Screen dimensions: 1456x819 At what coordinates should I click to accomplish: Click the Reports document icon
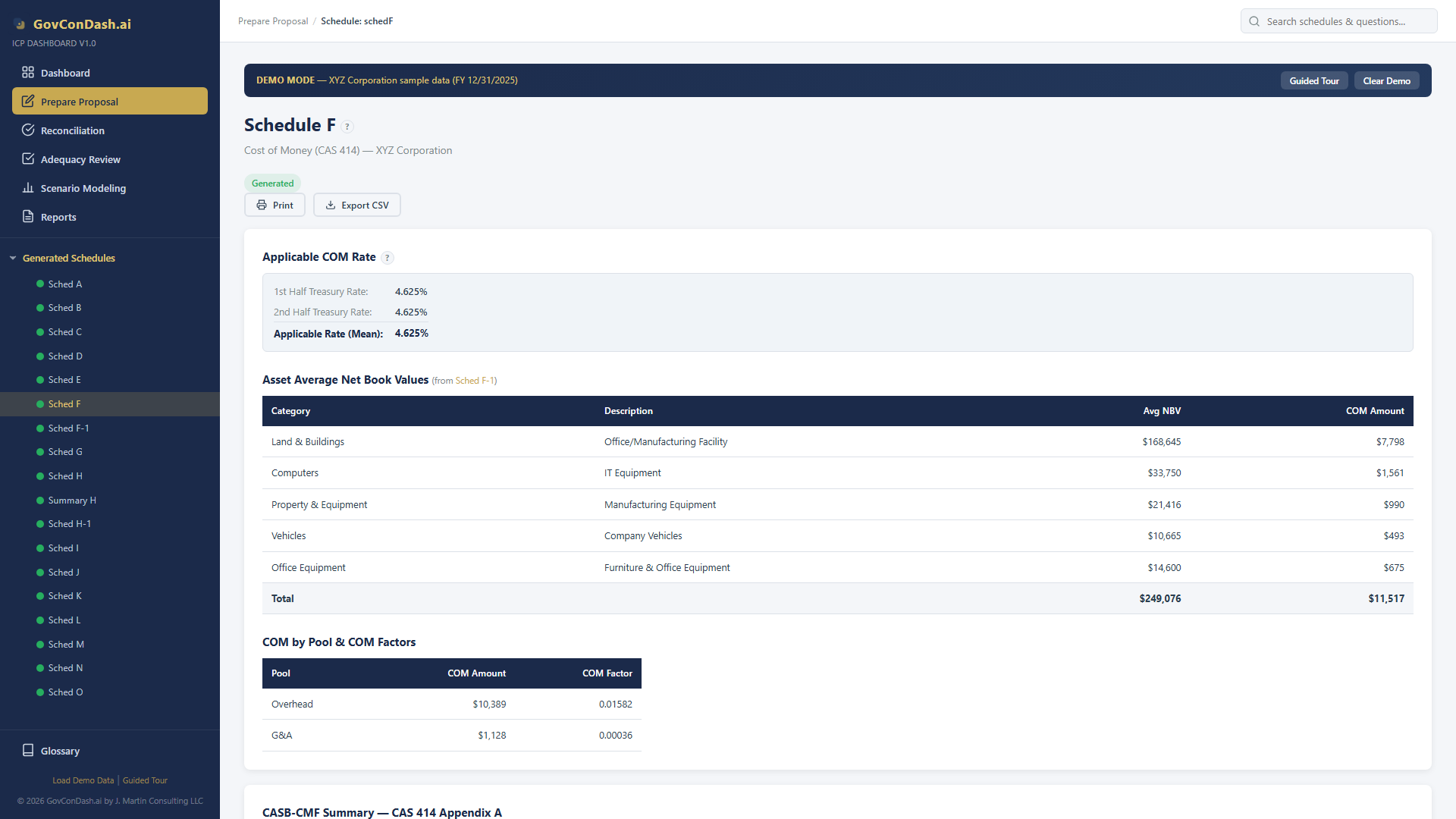click(x=28, y=217)
